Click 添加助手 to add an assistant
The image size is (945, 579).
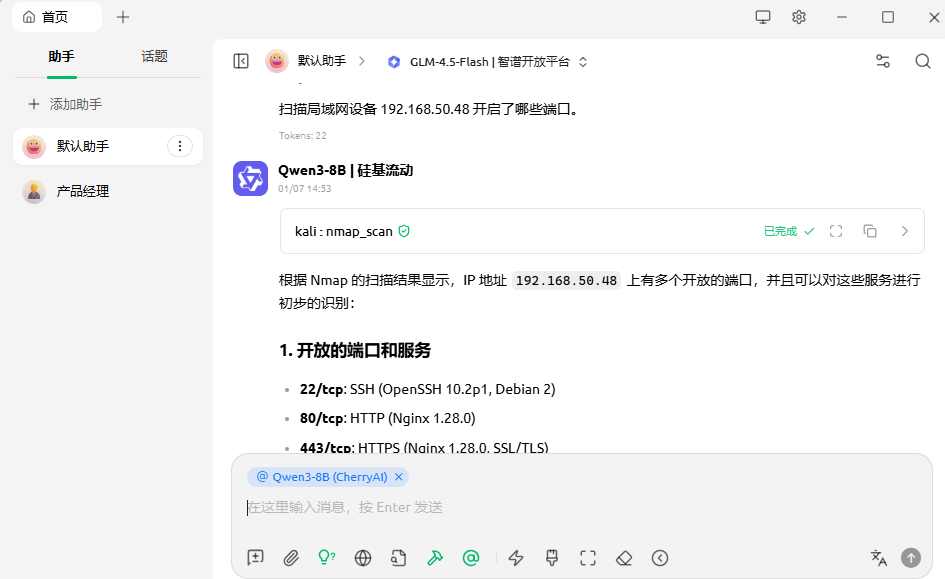65,104
